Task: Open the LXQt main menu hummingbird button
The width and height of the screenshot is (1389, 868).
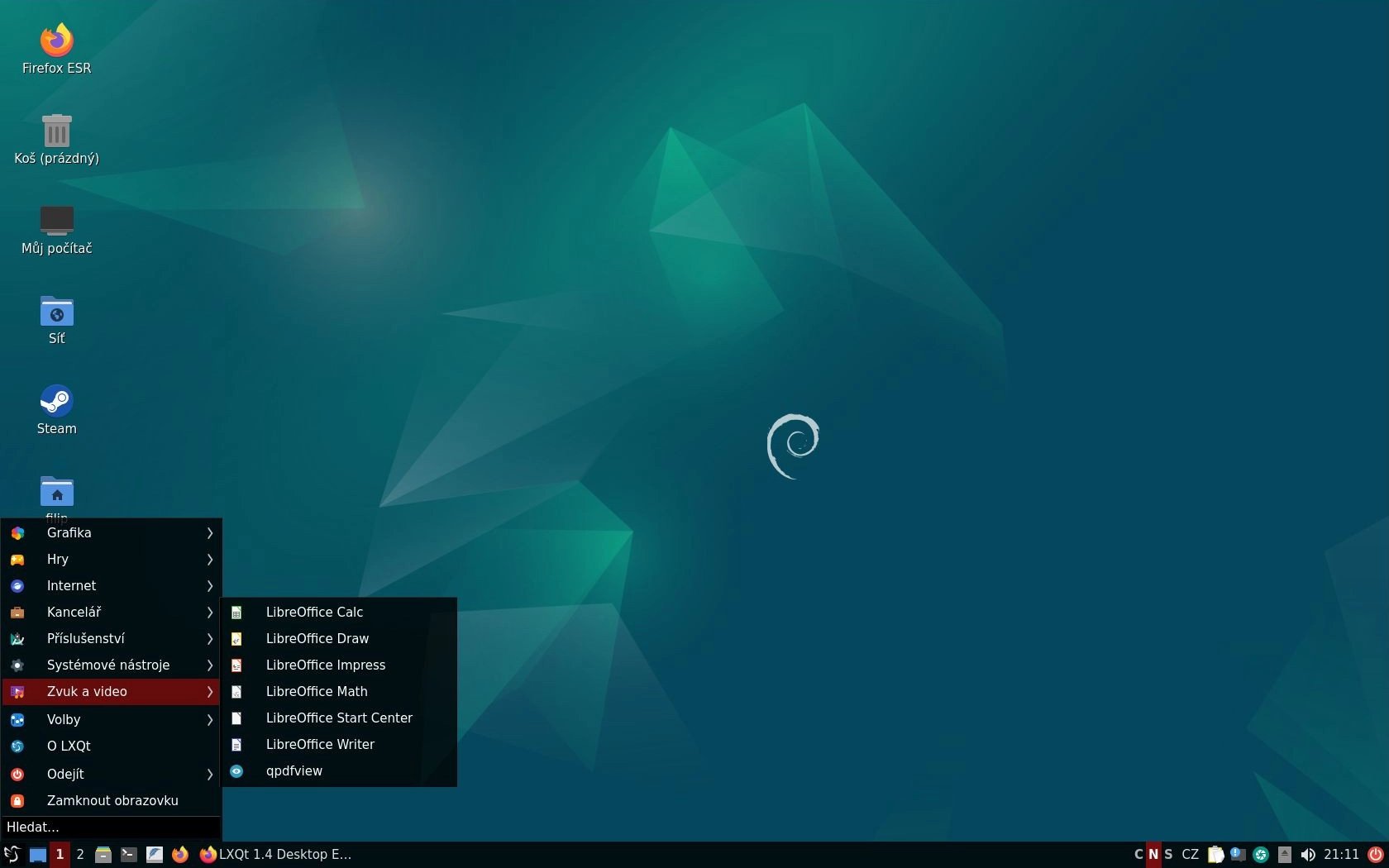Action: pyautogui.click(x=12, y=854)
